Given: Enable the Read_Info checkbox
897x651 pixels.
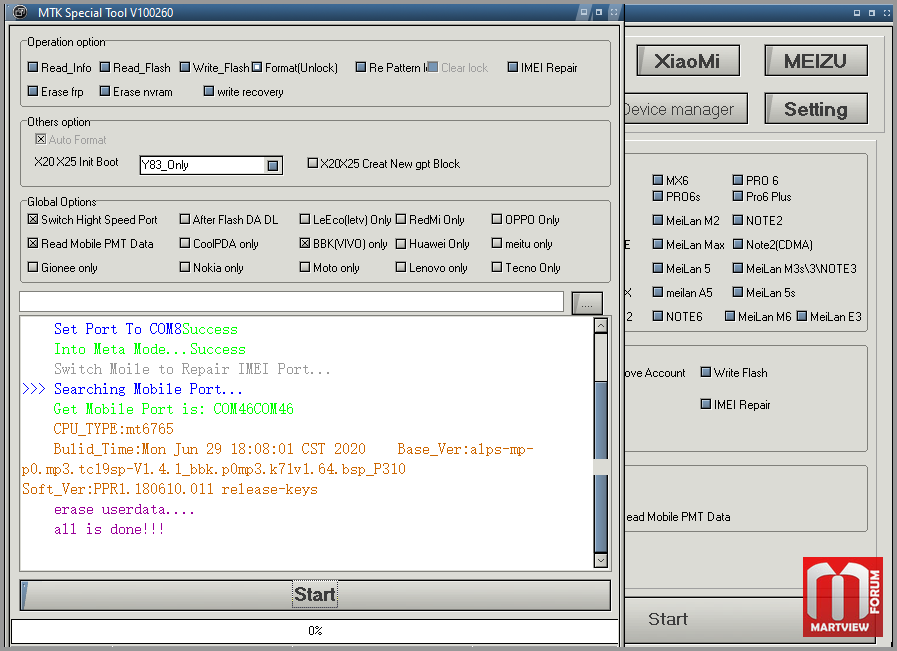Looking at the screenshot, I should pyautogui.click(x=33, y=68).
